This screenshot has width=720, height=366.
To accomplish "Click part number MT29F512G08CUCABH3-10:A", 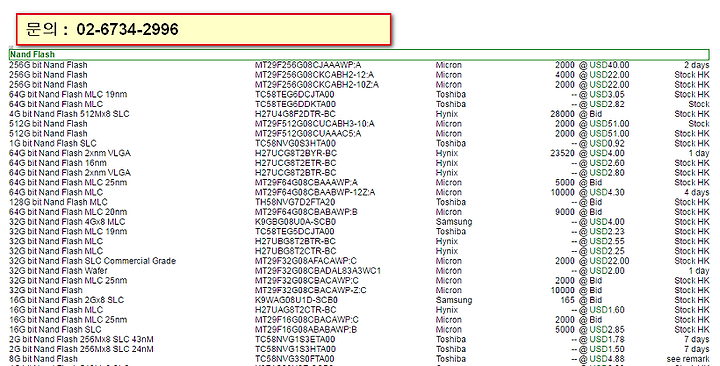I will coord(315,124).
